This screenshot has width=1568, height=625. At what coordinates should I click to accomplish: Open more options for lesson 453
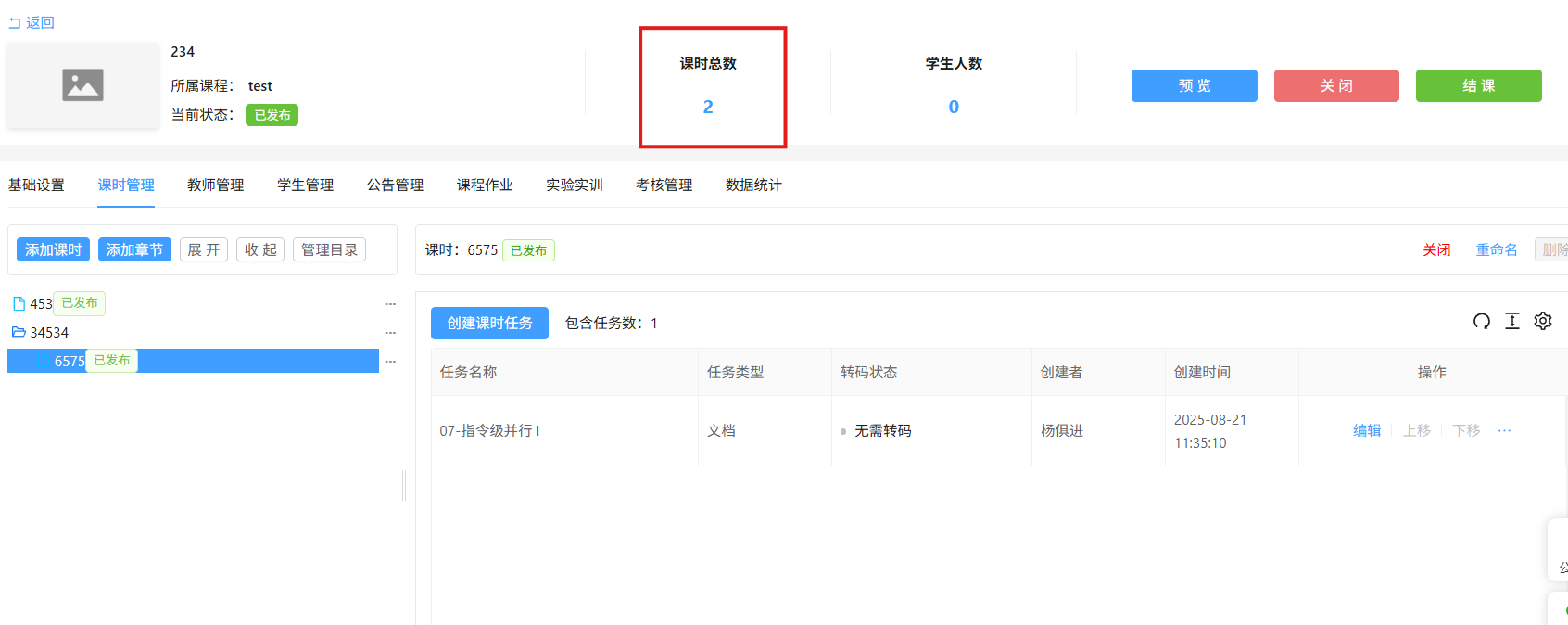pyautogui.click(x=390, y=304)
